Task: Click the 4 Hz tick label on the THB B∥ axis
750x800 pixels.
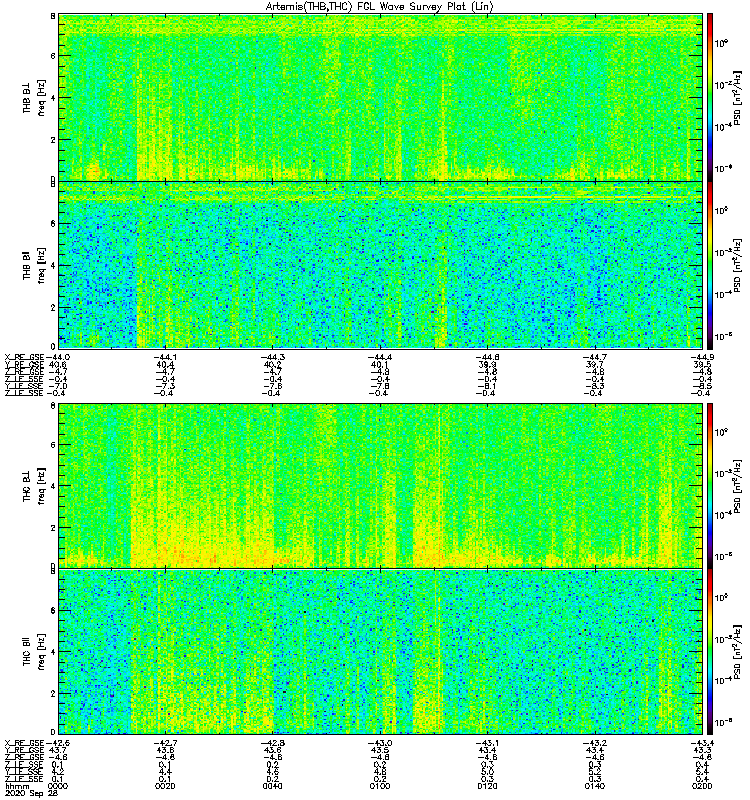Action: [53, 266]
